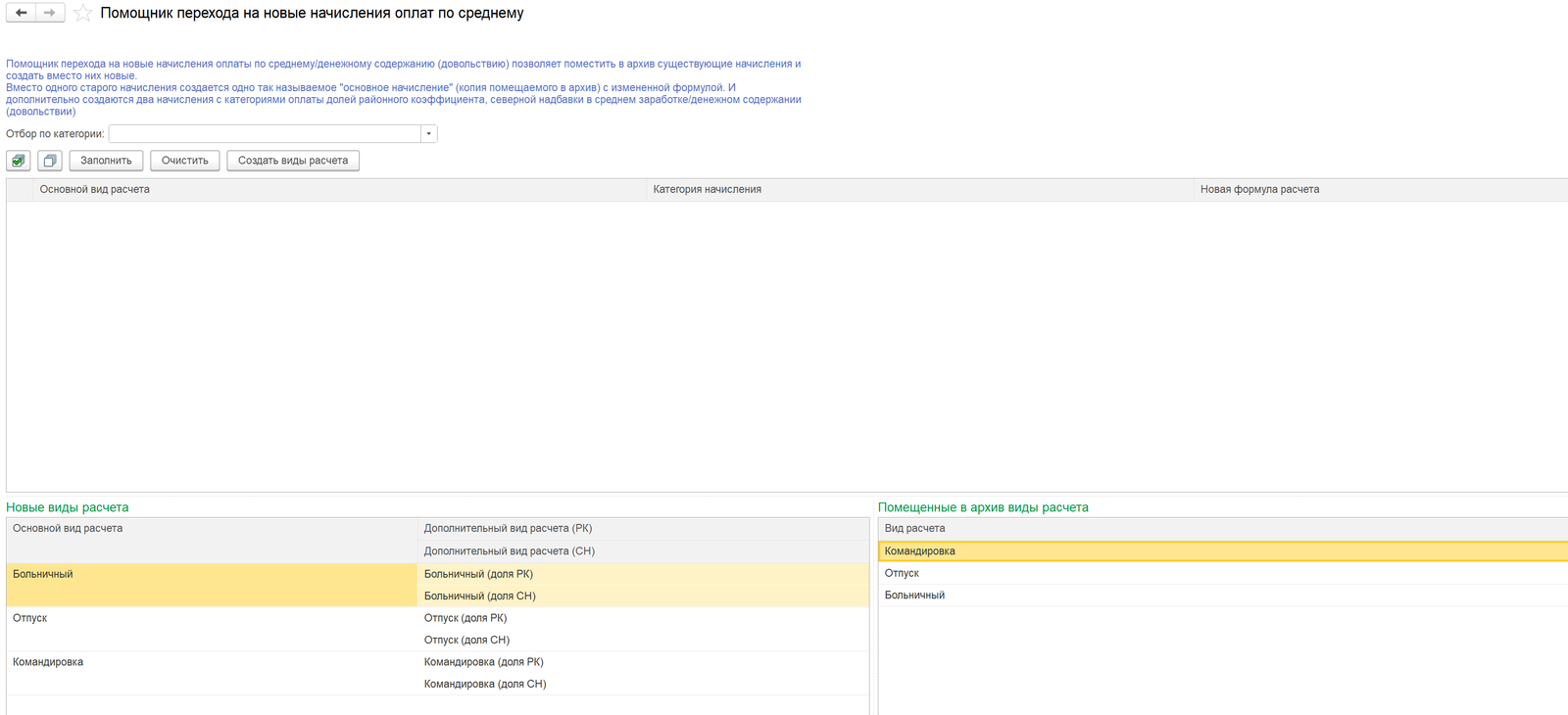The height and width of the screenshot is (715, 1568).
Task: Click the 'Отбор по категории' input field
Action: [265, 134]
